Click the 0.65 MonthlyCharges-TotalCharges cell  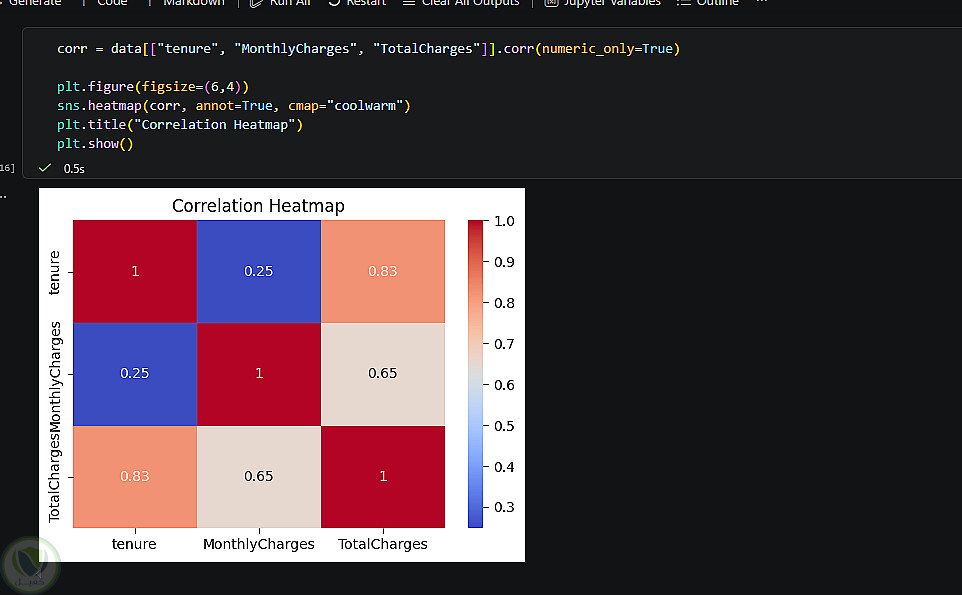[383, 374]
